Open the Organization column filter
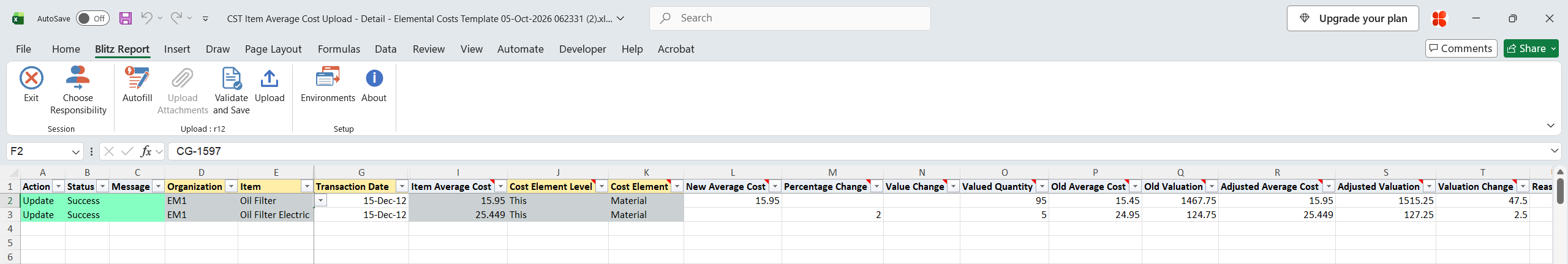The height and width of the screenshot is (264, 1568). point(231,186)
